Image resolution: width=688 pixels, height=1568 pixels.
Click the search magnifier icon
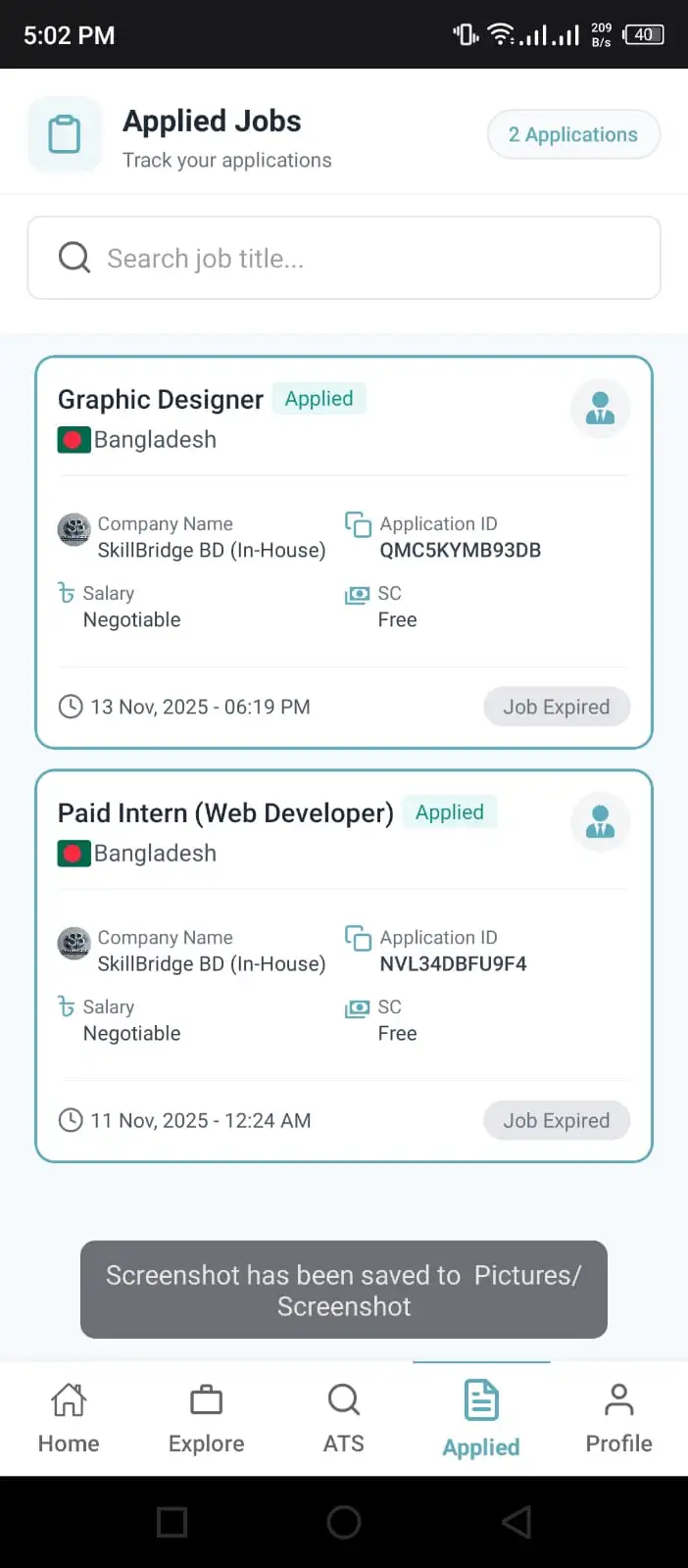(74, 258)
